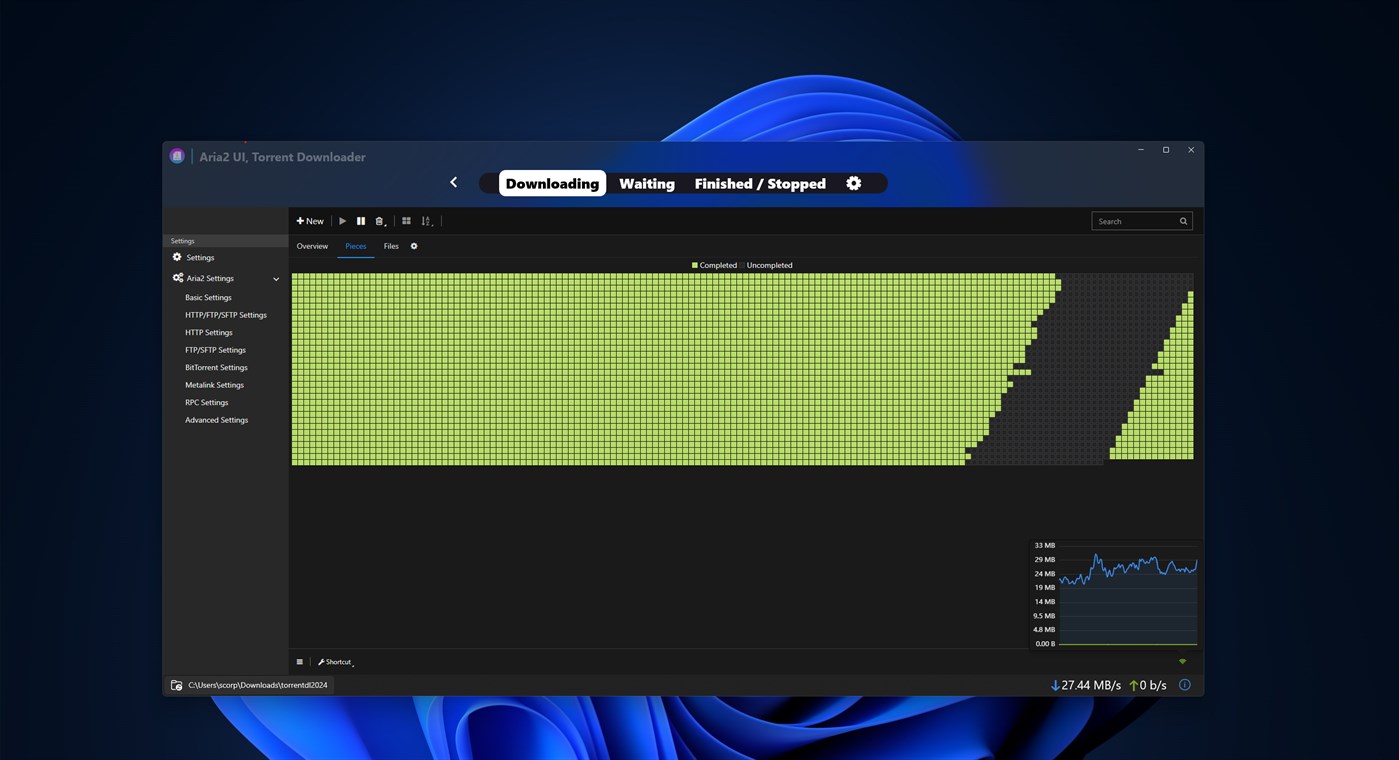Click the pieces settings gear icon
The image size is (1399, 760).
[x=414, y=246]
